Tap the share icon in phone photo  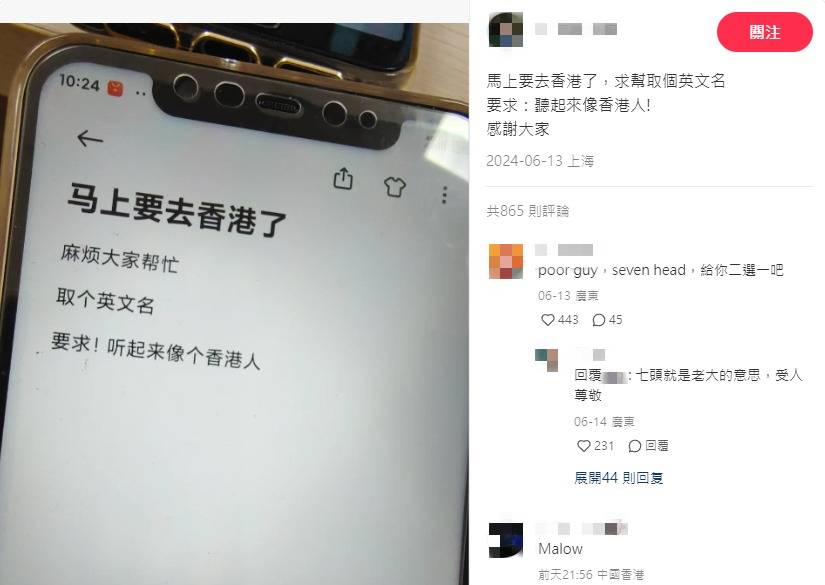point(344,178)
